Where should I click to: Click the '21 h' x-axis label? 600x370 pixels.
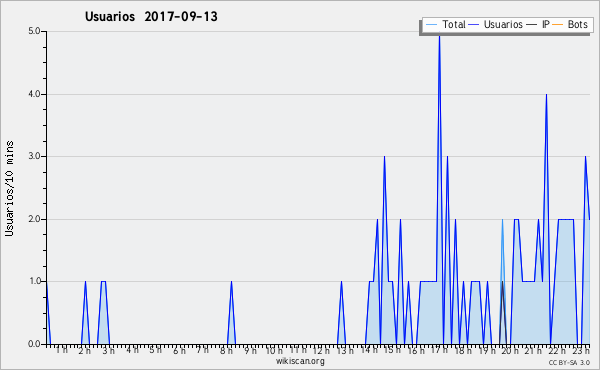coord(534,350)
